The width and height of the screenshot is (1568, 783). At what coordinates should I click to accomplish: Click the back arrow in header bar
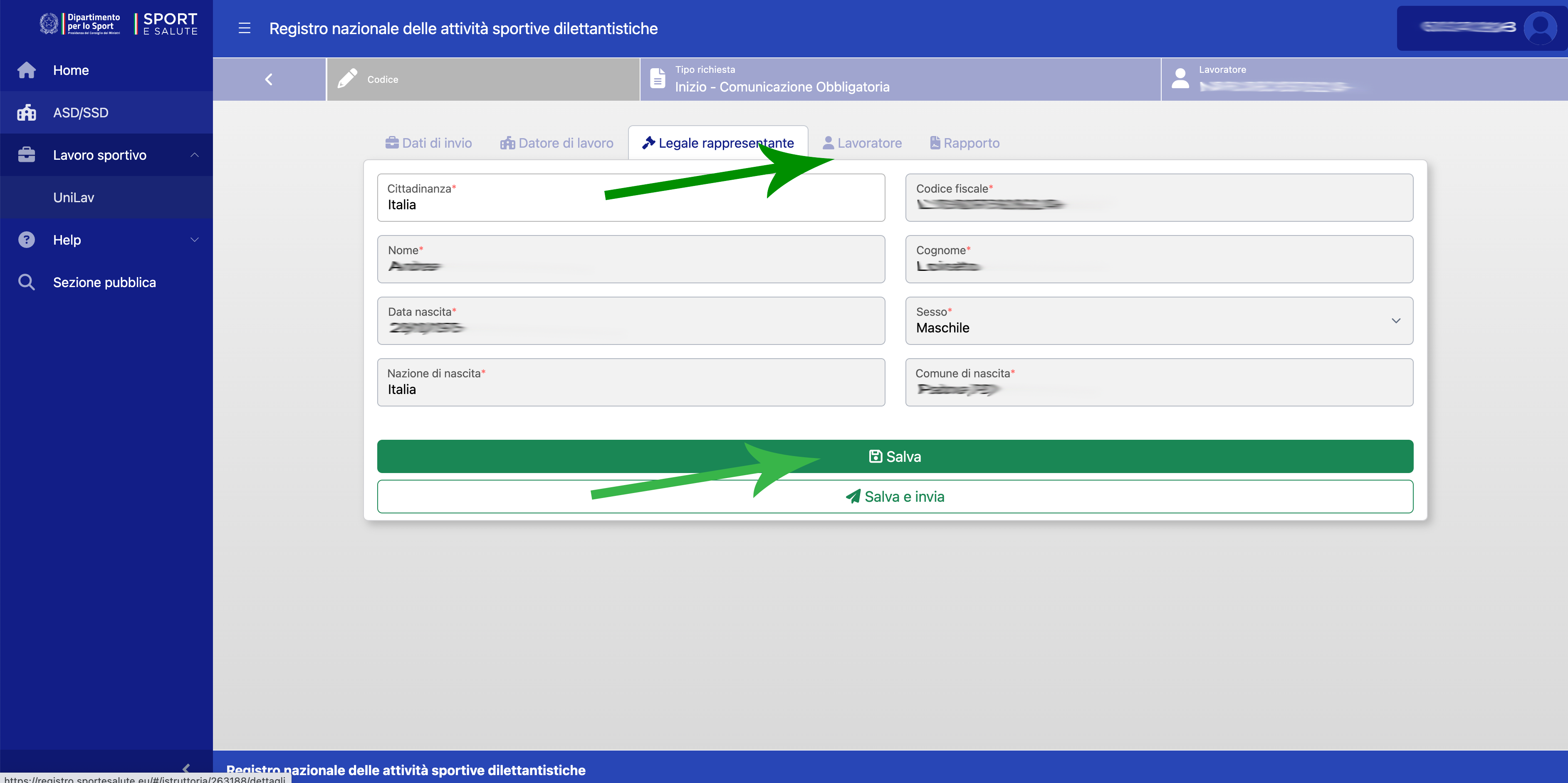[268, 79]
